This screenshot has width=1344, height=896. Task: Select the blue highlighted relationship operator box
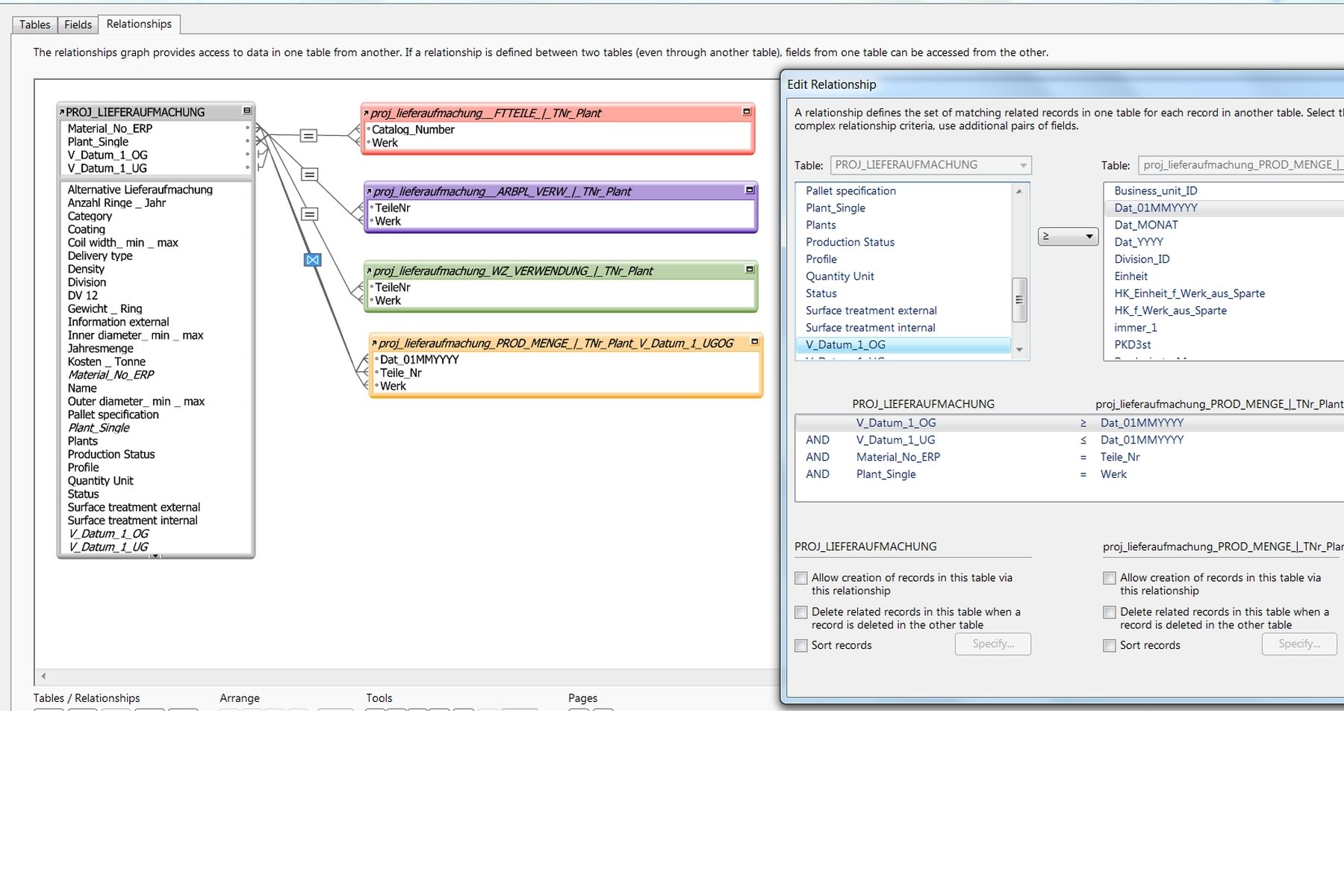pos(313,260)
